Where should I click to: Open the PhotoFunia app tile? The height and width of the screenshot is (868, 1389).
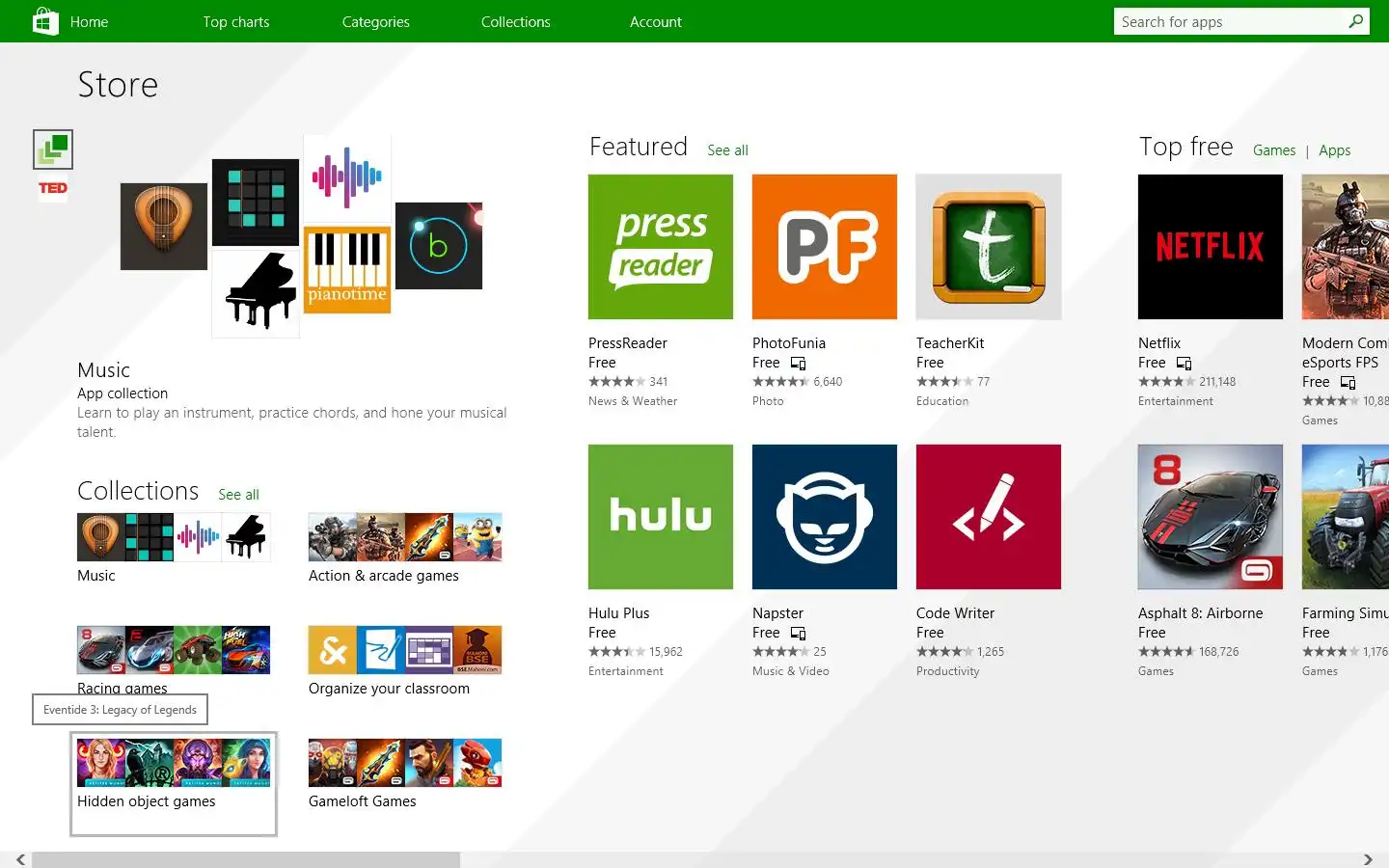click(x=825, y=247)
